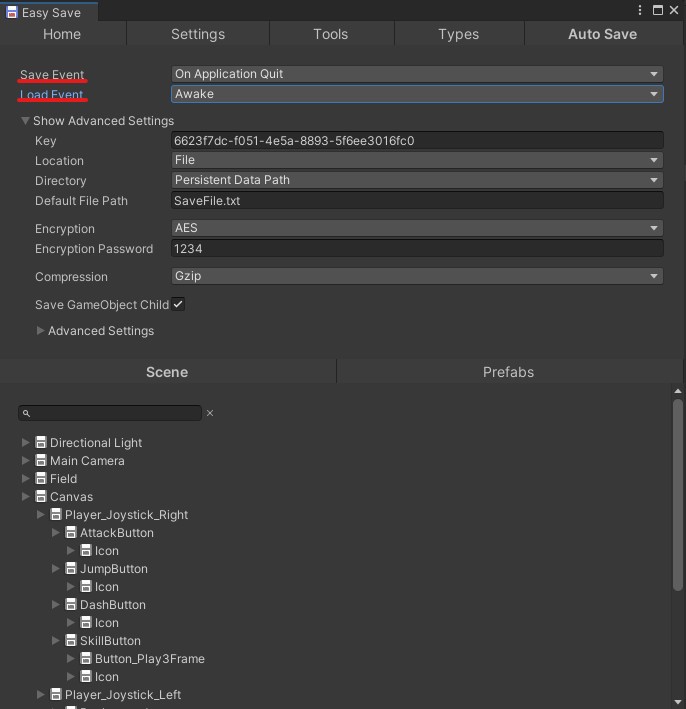Click the save icon beside SkillButton
Image resolution: width=686 pixels, height=709 pixels.
point(71,640)
